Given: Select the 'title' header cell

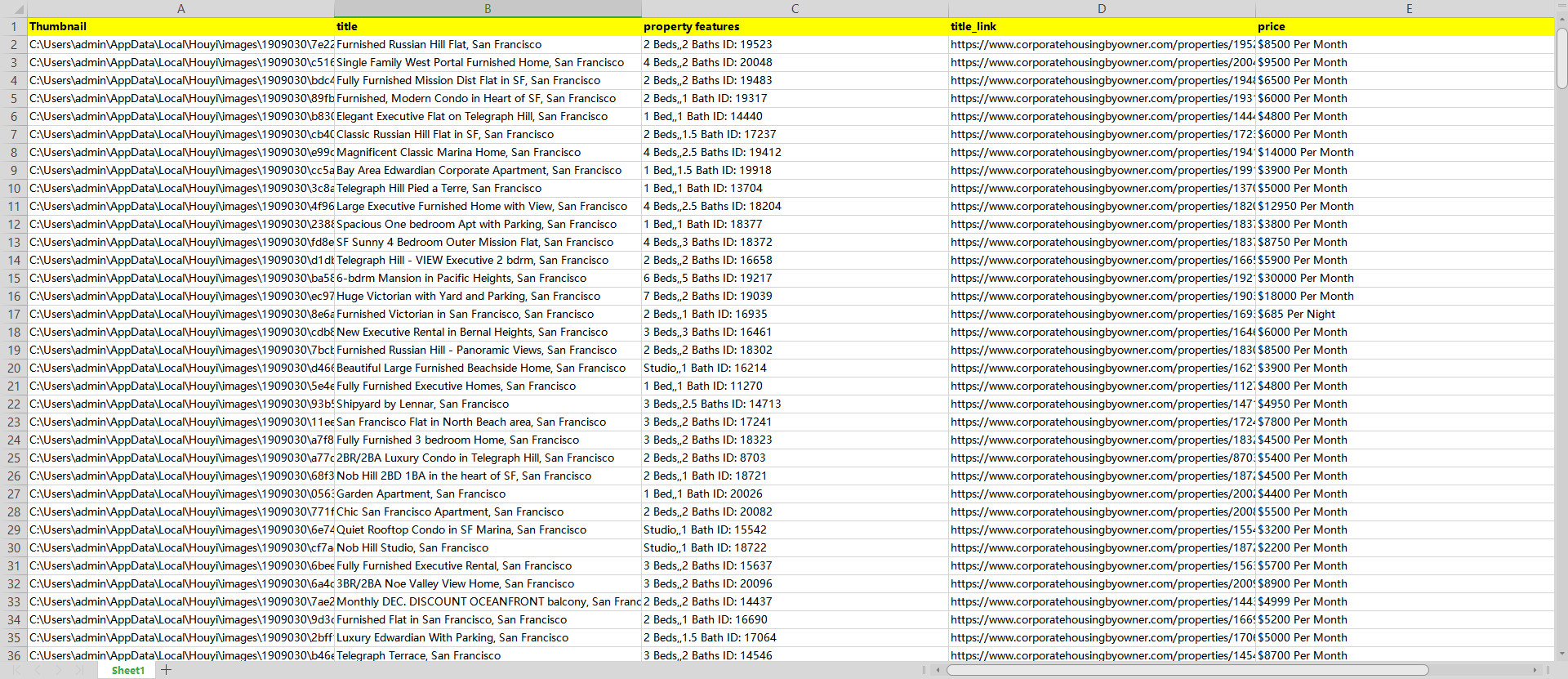Looking at the screenshot, I should (x=488, y=26).
